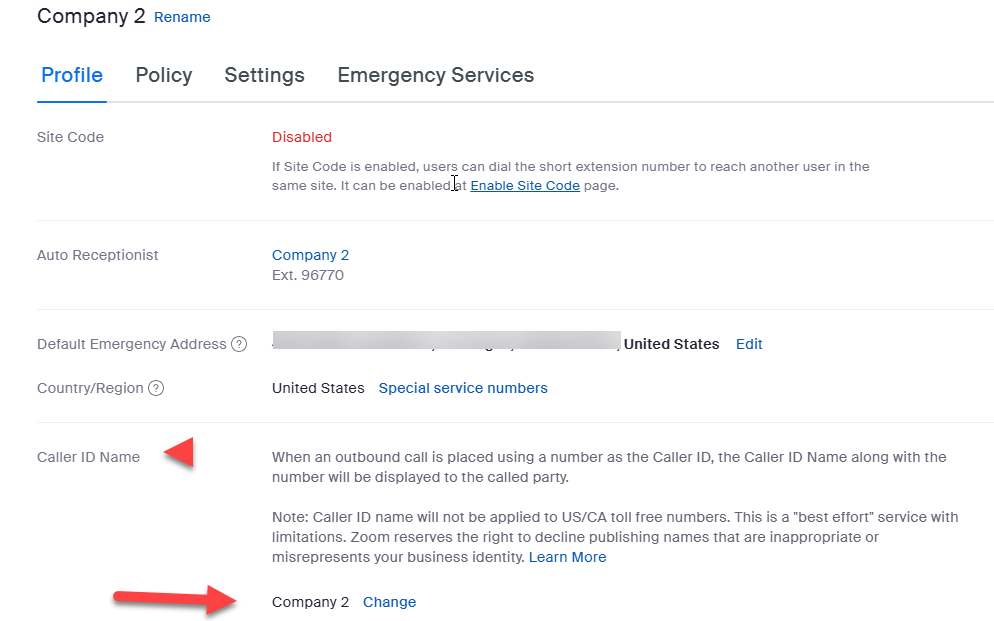Open the Settings tab
This screenshot has height=621, width=994.
(x=264, y=75)
